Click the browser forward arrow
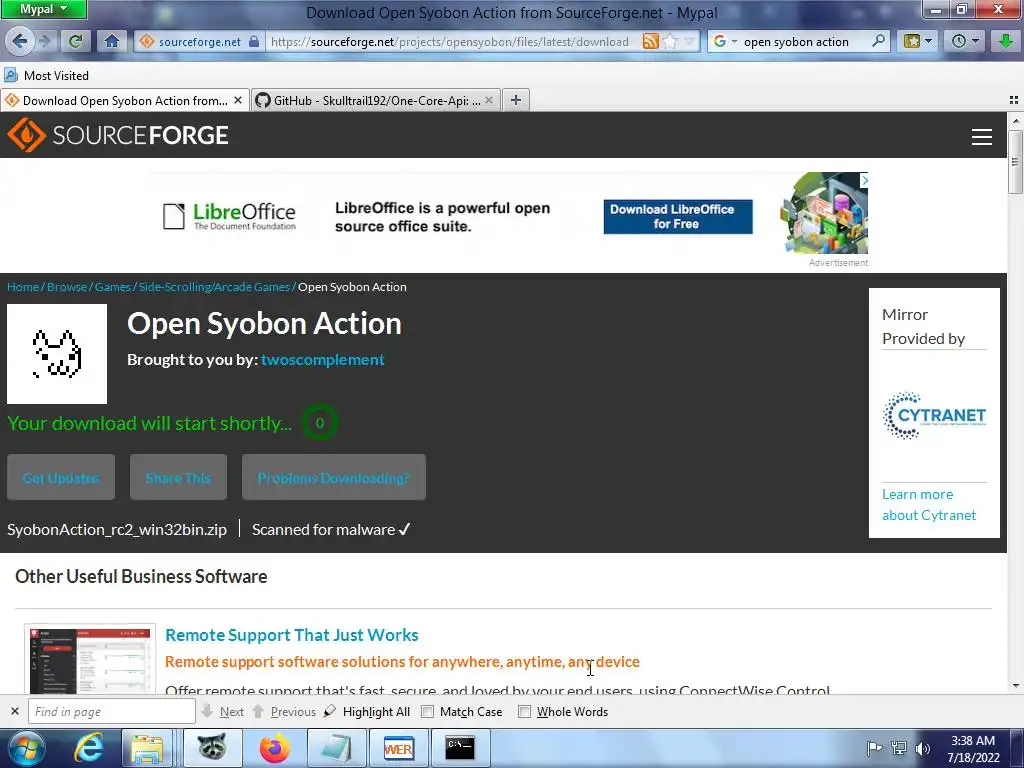1024x768 pixels. tap(45, 42)
